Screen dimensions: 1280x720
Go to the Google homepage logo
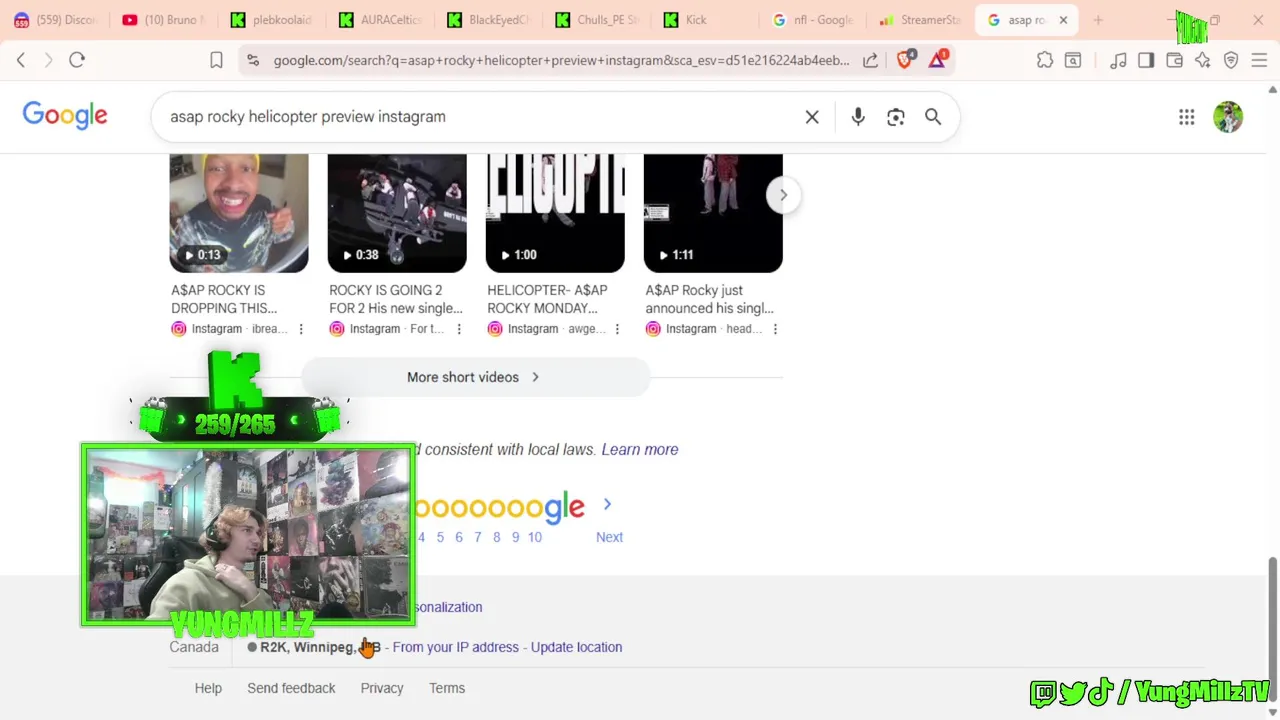pyautogui.click(x=65, y=115)
